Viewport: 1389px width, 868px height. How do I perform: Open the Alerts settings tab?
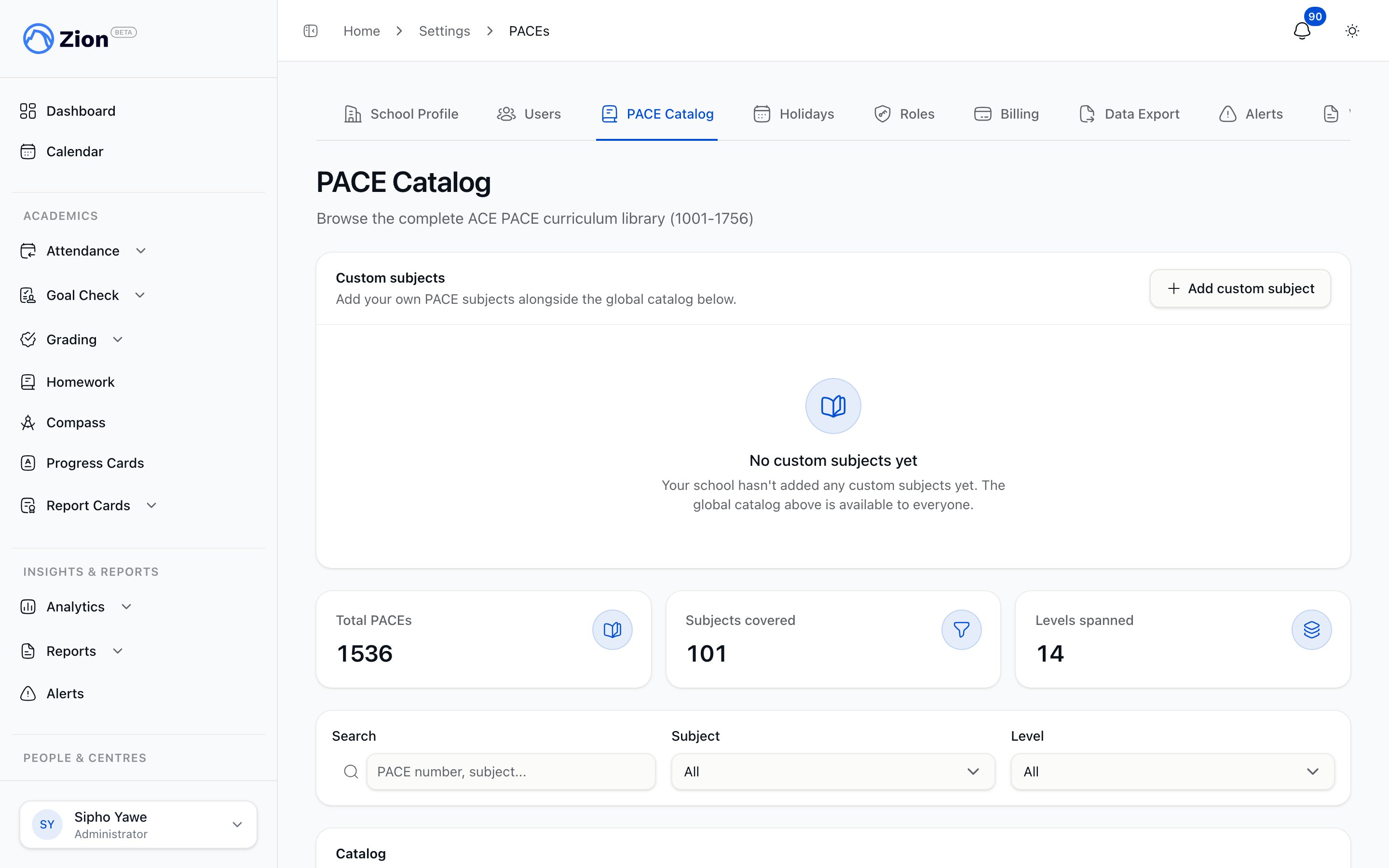click(x=1251, y=114)
